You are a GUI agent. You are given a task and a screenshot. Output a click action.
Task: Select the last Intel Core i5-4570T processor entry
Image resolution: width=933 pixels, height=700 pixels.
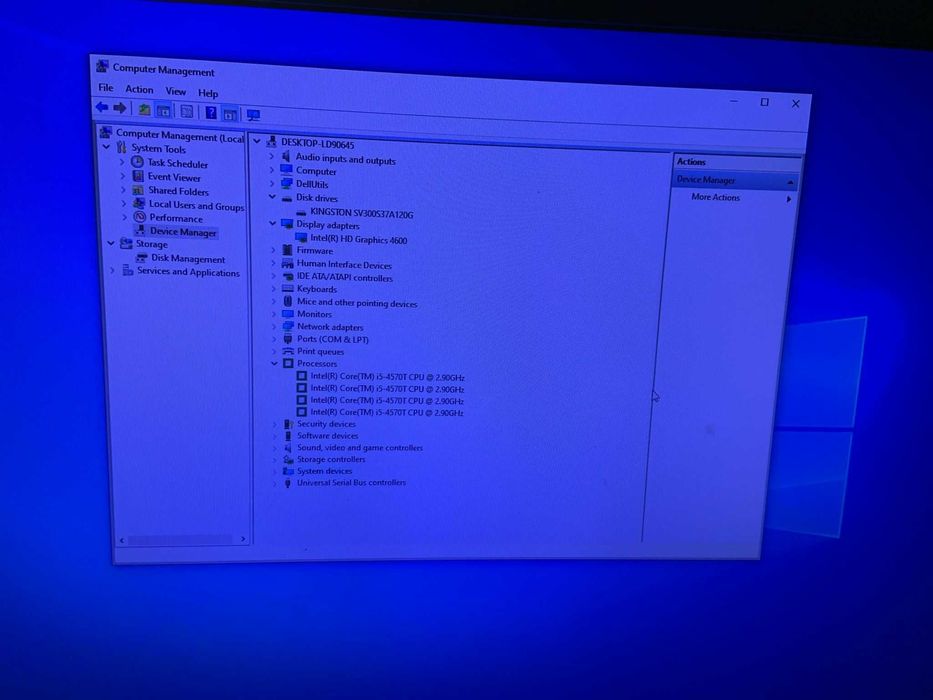click(x=387, y=412)
